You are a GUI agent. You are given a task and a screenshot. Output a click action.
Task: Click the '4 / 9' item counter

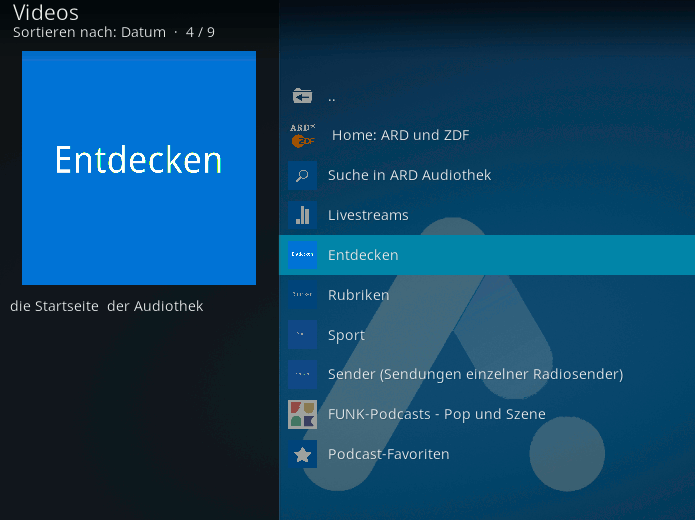200,32
